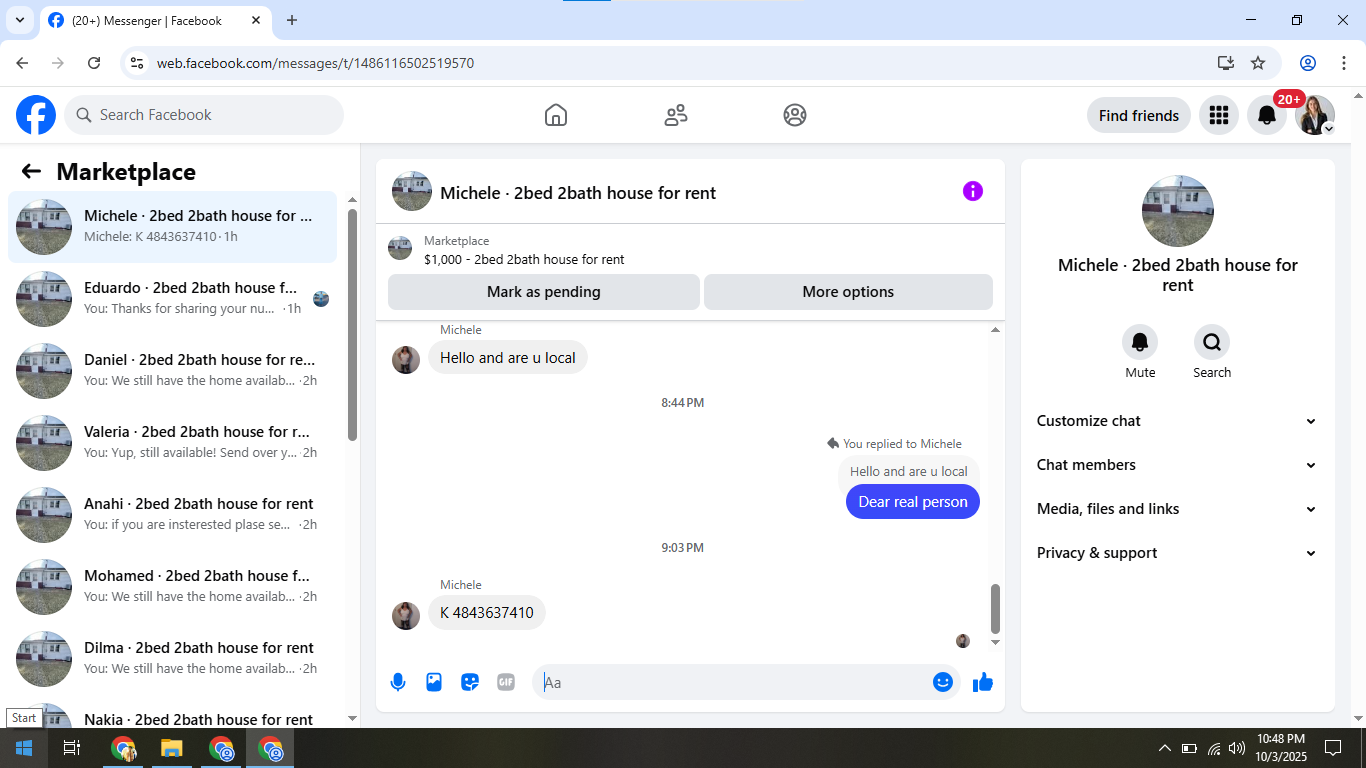This screenshot has height=768, width=1366.
Task: Open Dilma conversation in list
Action: 173,659
